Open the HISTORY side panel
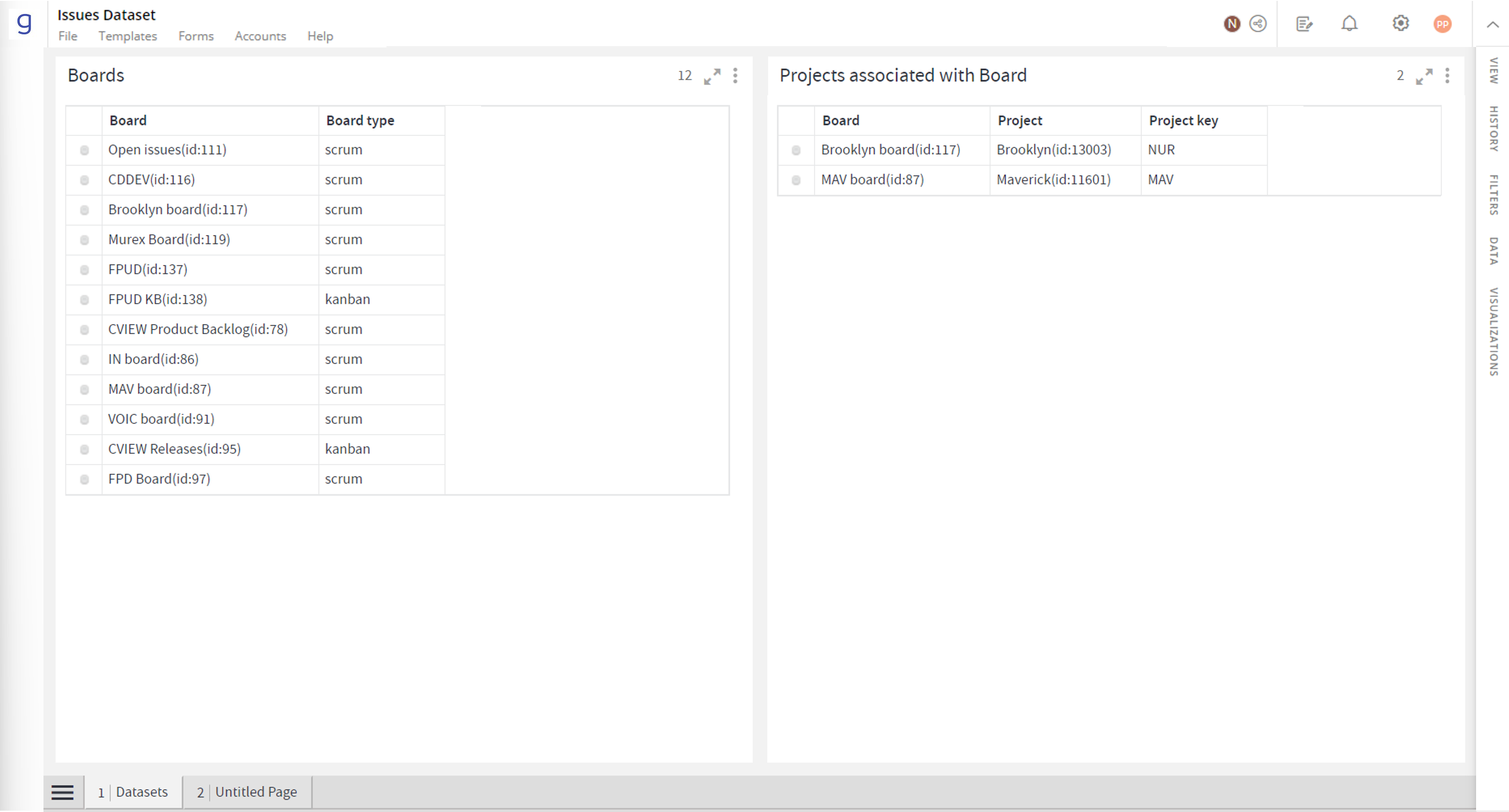The image size is (1509, 812). tap(1494, 128)
